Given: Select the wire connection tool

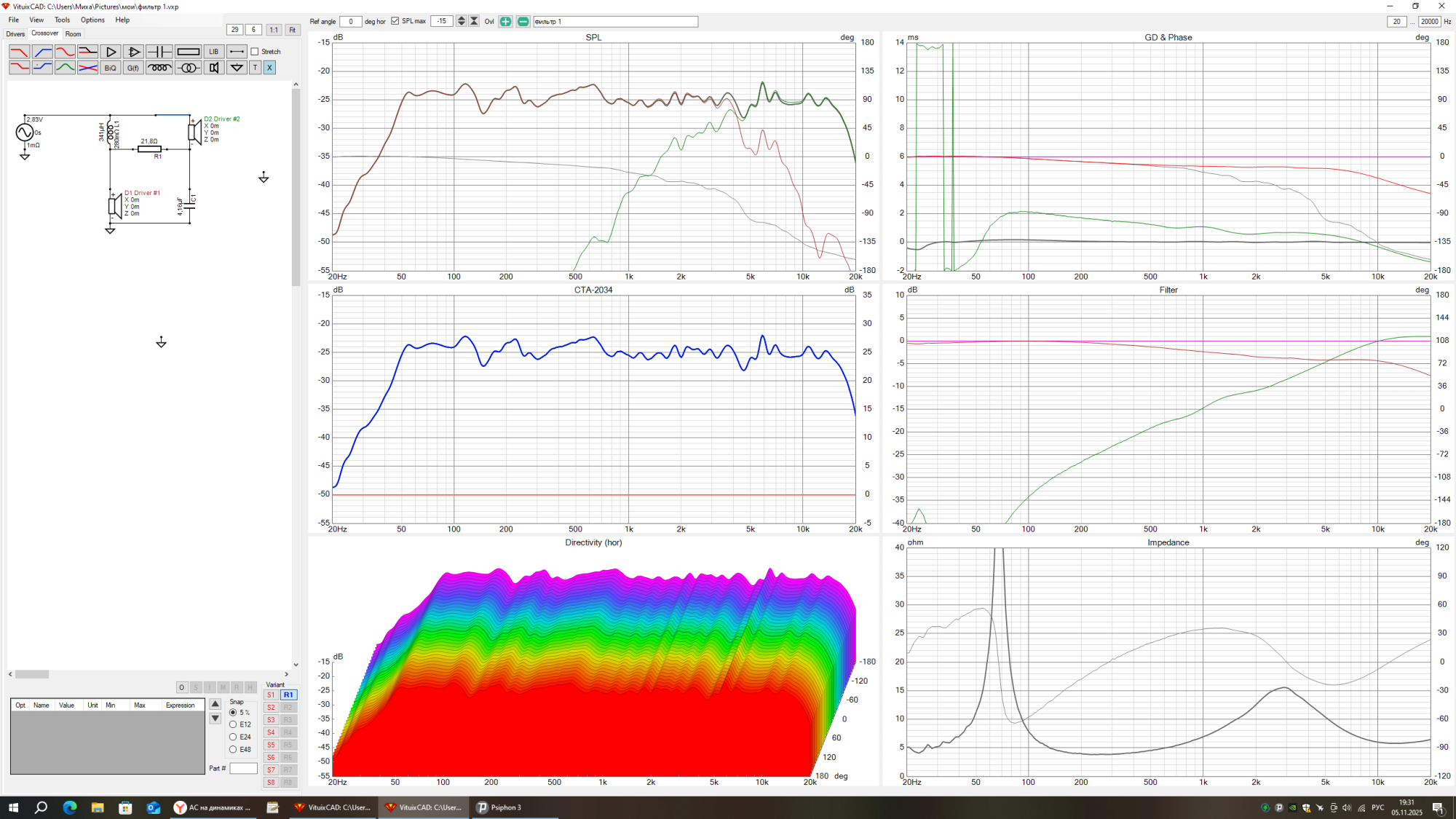Looking at the screenshot, I should 237,52.
